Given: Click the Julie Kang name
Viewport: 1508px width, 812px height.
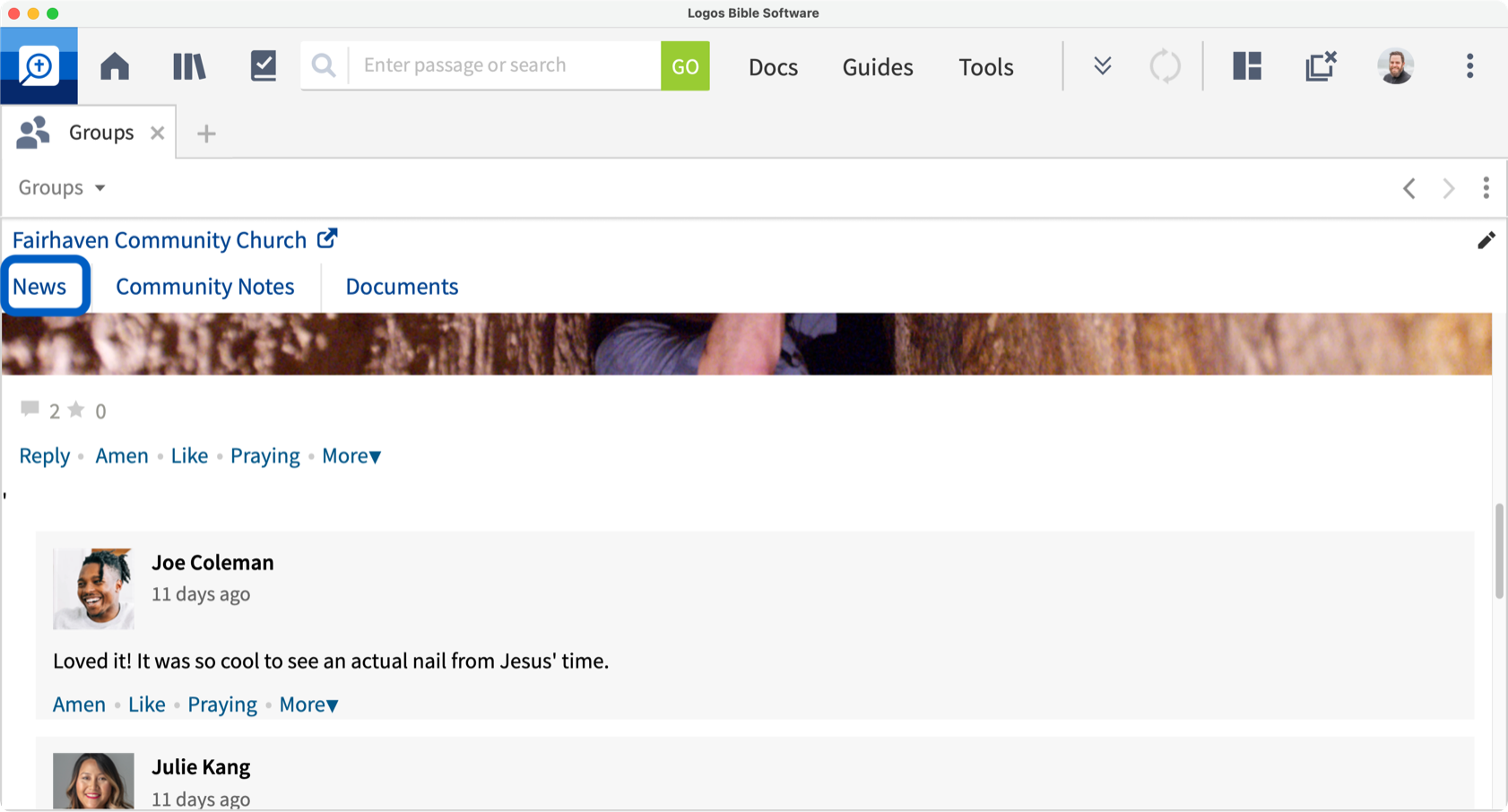Looking at the screenshot, I should click(x=201, y=766).
